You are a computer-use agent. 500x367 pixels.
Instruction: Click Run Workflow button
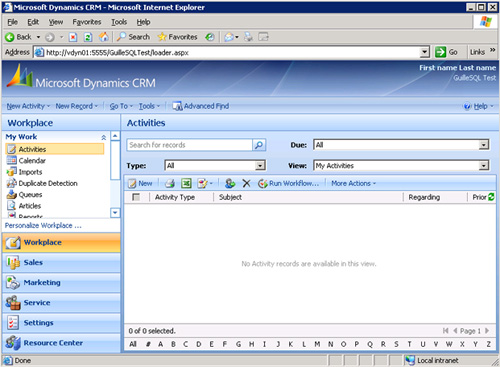click(x=289, y=183)
